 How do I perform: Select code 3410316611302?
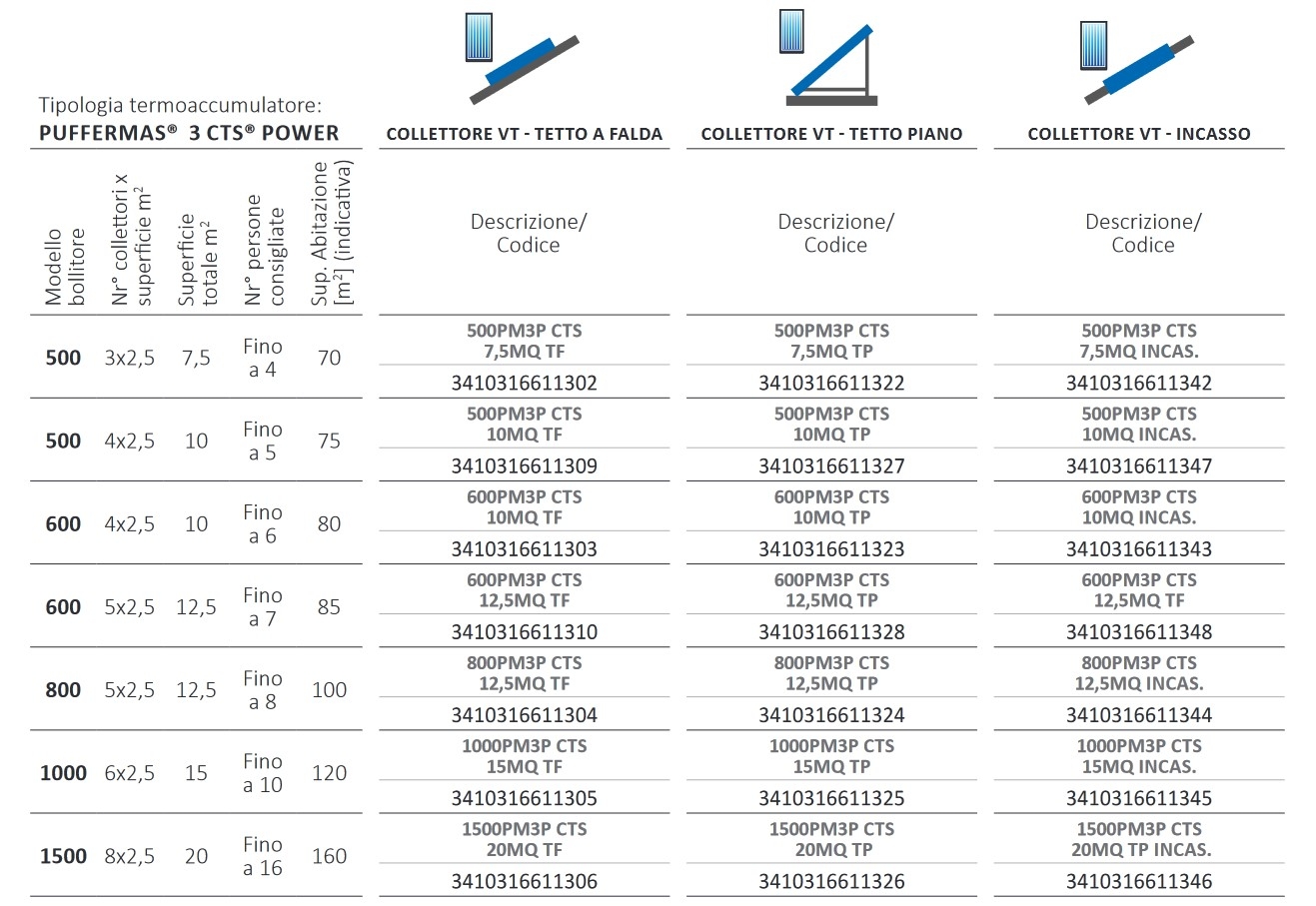[x=525, y=383]
